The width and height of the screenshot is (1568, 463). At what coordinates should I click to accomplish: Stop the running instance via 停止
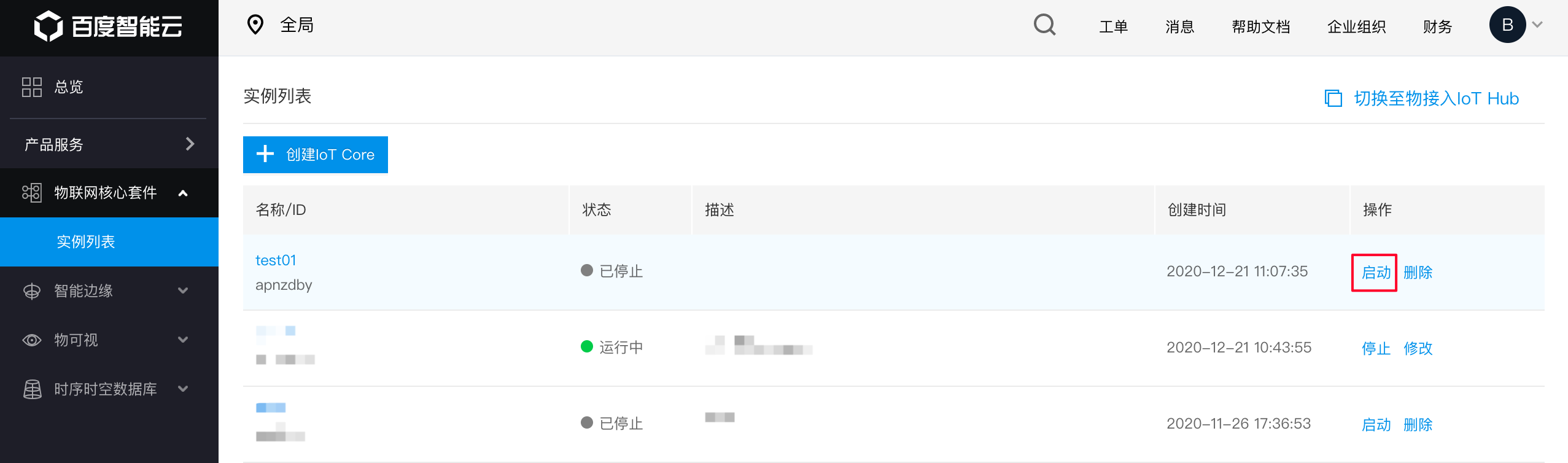[1376, 349]
